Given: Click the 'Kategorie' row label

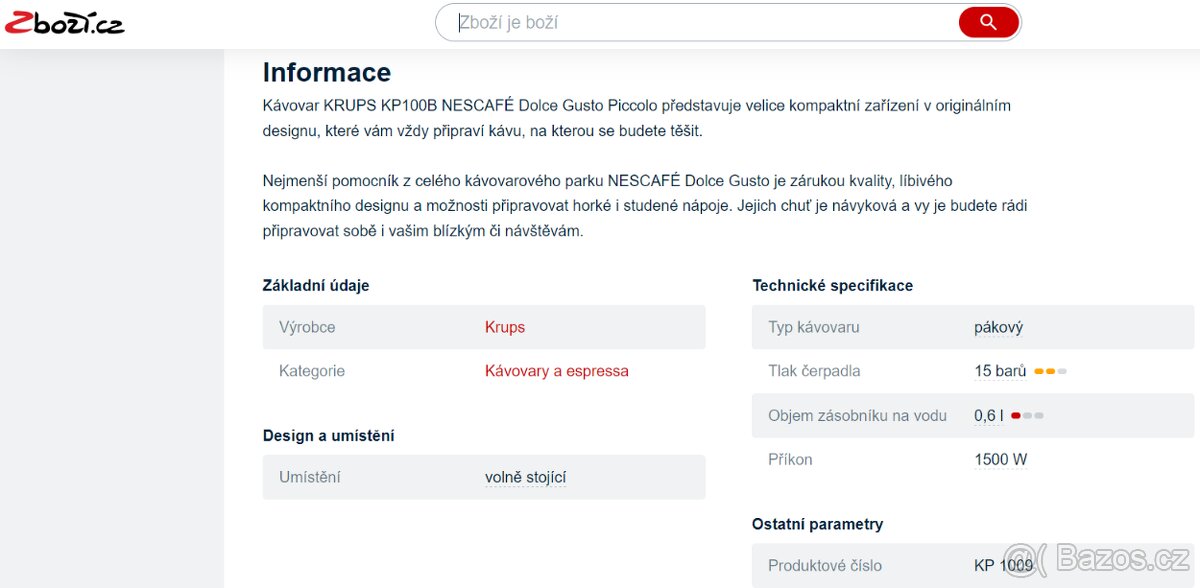Looking at the screenshot, I should (x=312, y=371).
